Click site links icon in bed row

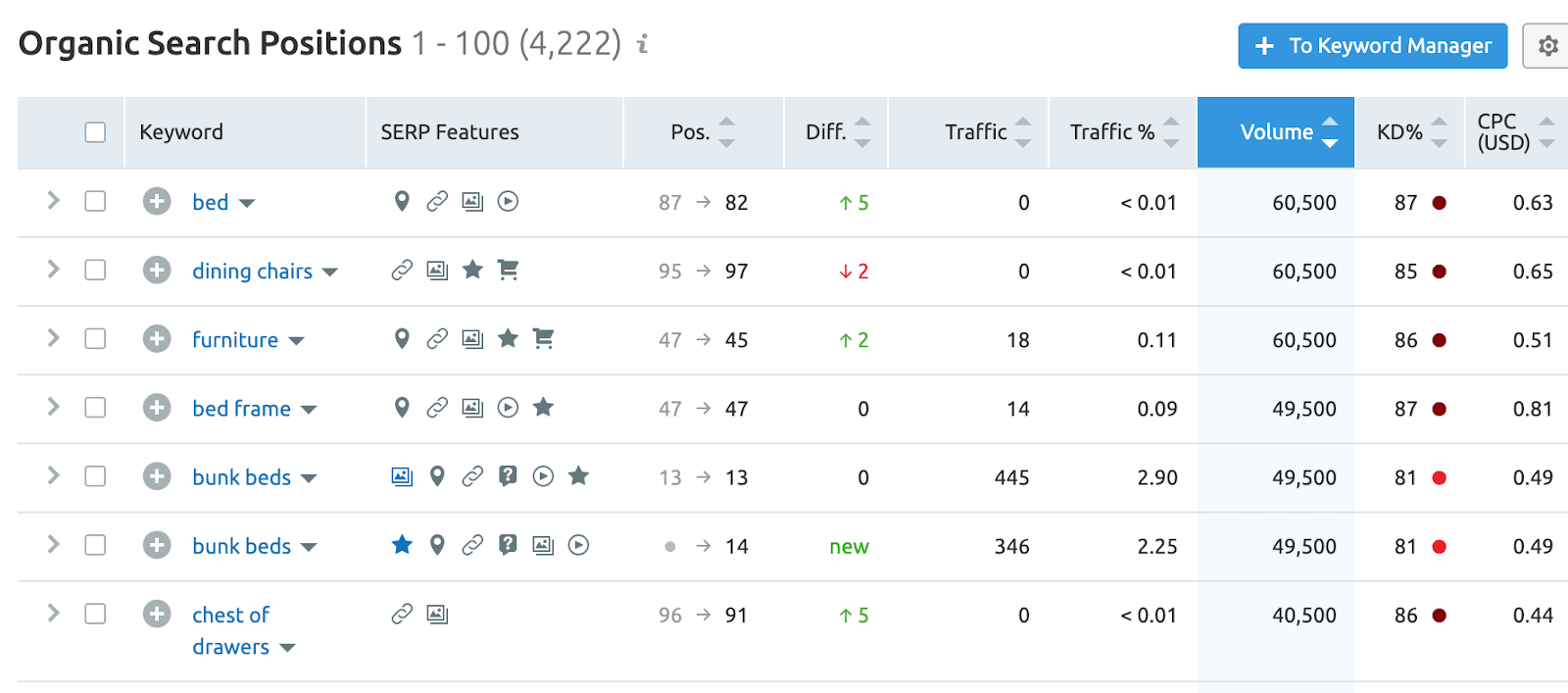[437, 202]
